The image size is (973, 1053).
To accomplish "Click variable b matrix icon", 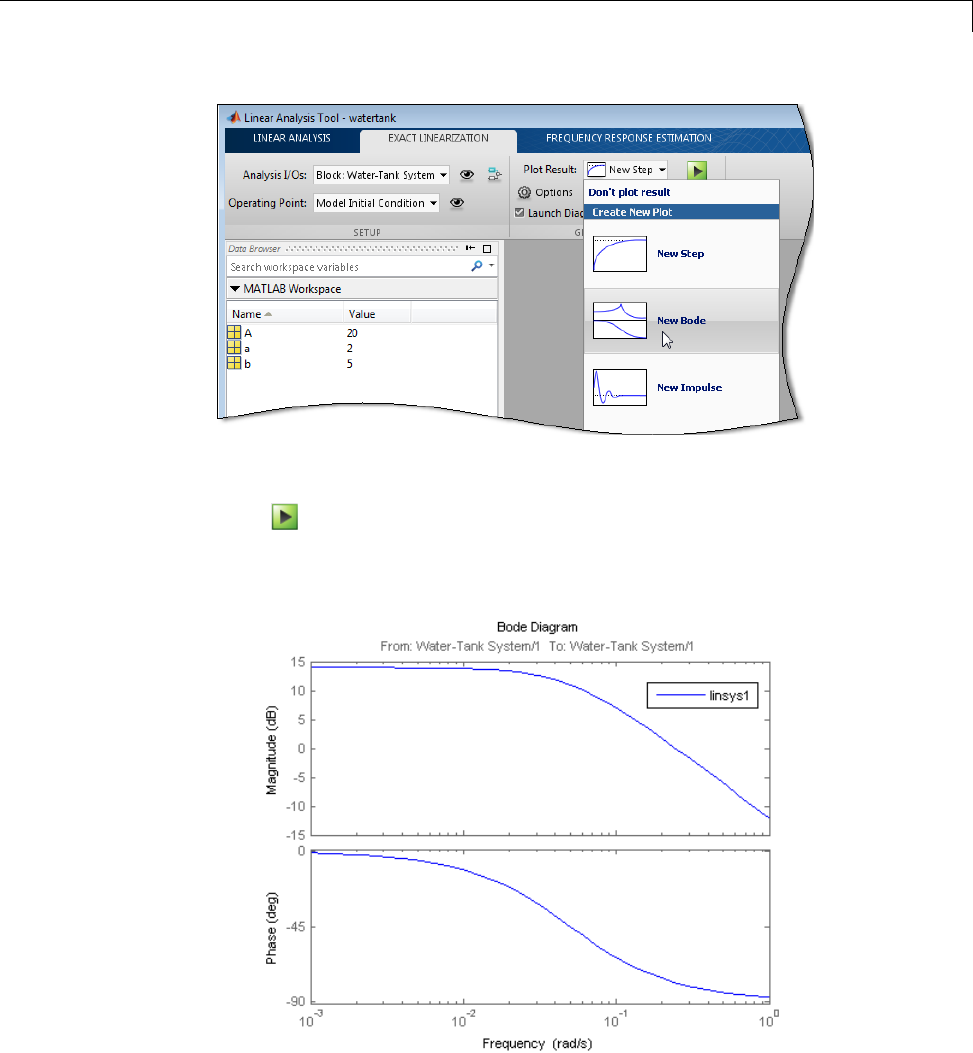I will click(234, 363).
